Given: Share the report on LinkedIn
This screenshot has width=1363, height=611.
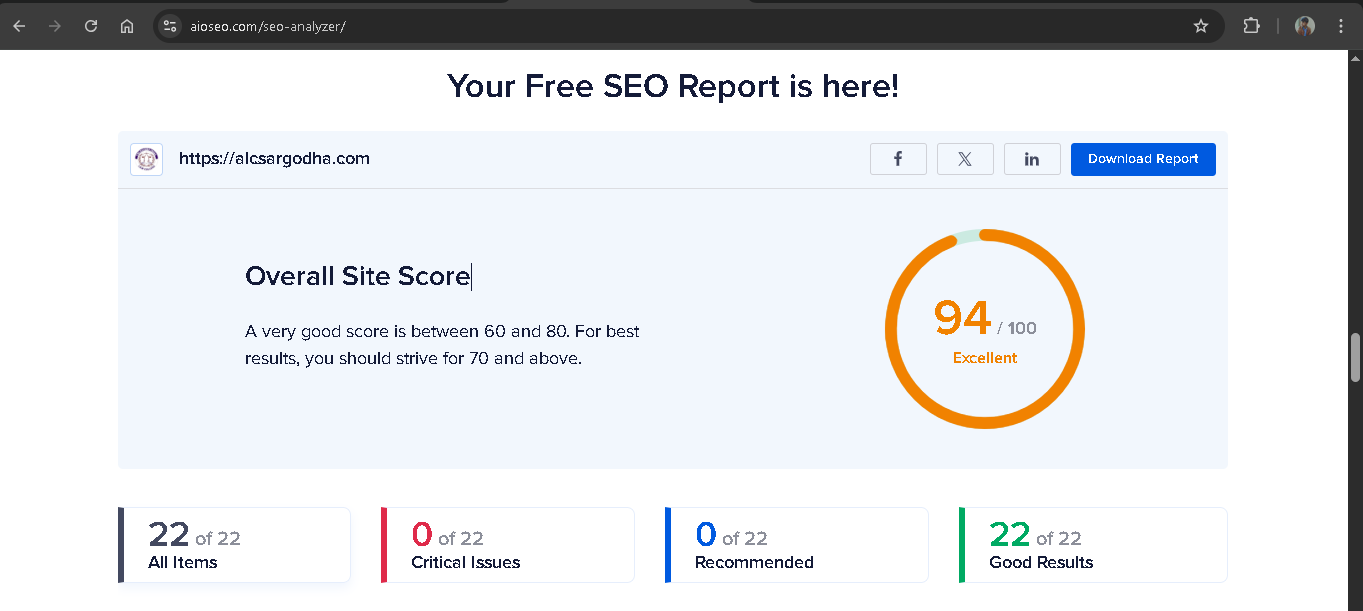Looking at the screenshot, I should pos(1032,159).
